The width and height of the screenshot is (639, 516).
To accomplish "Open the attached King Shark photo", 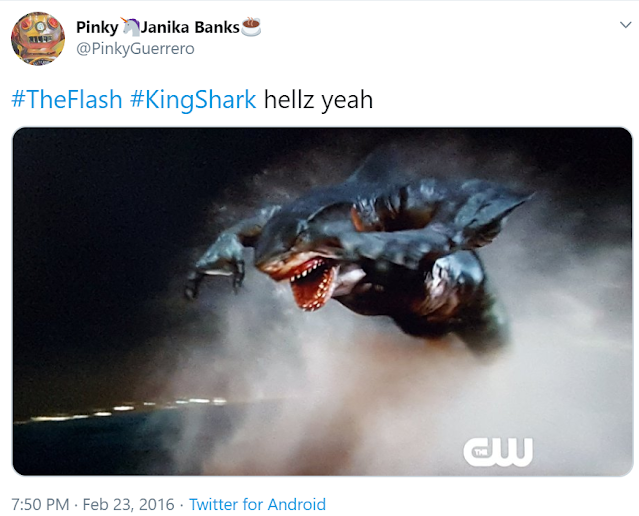I will pyautogui.click(x=322, y=302).
